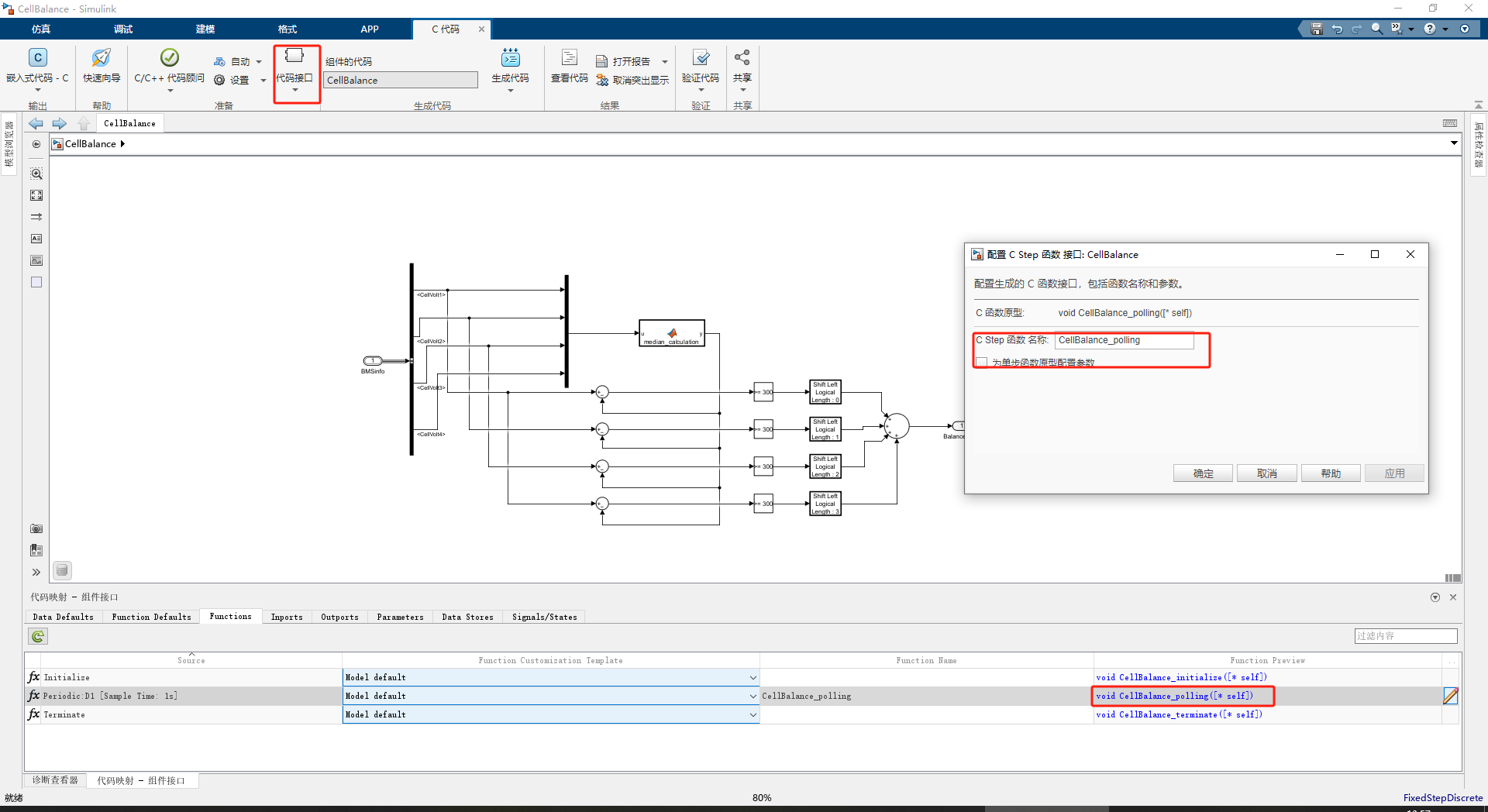Click the zoom tool in the model sidebar
This screenshot has height=812, width=1488.
click(x=36, y=174)
